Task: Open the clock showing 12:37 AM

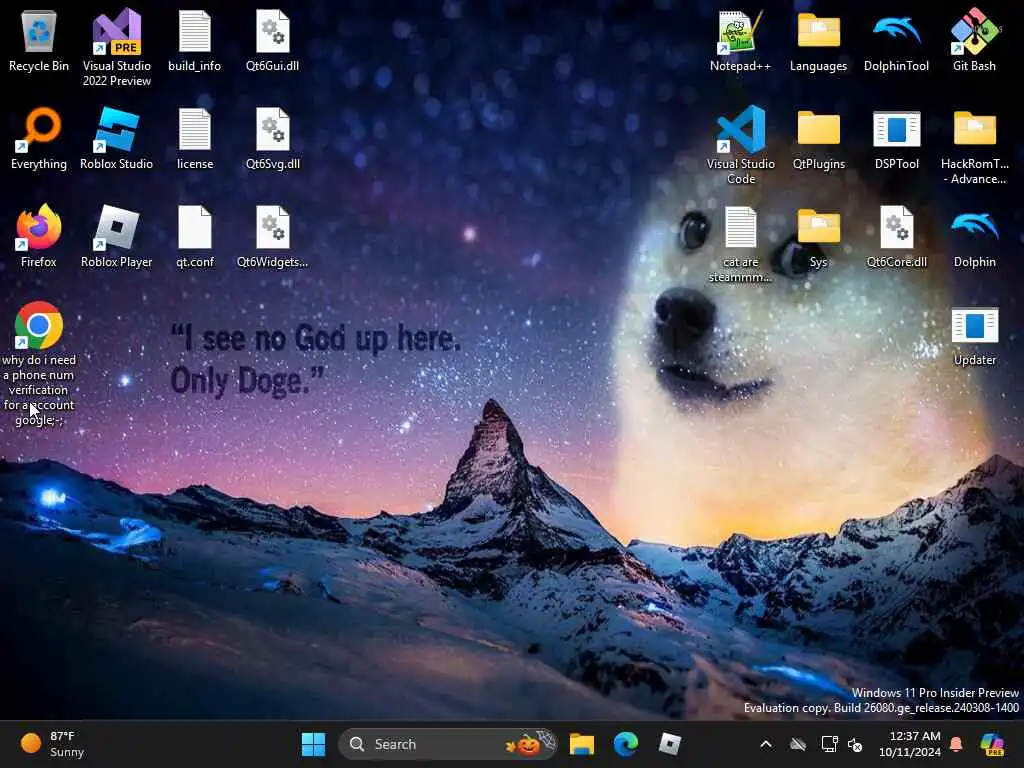Action: pos(910,744)
